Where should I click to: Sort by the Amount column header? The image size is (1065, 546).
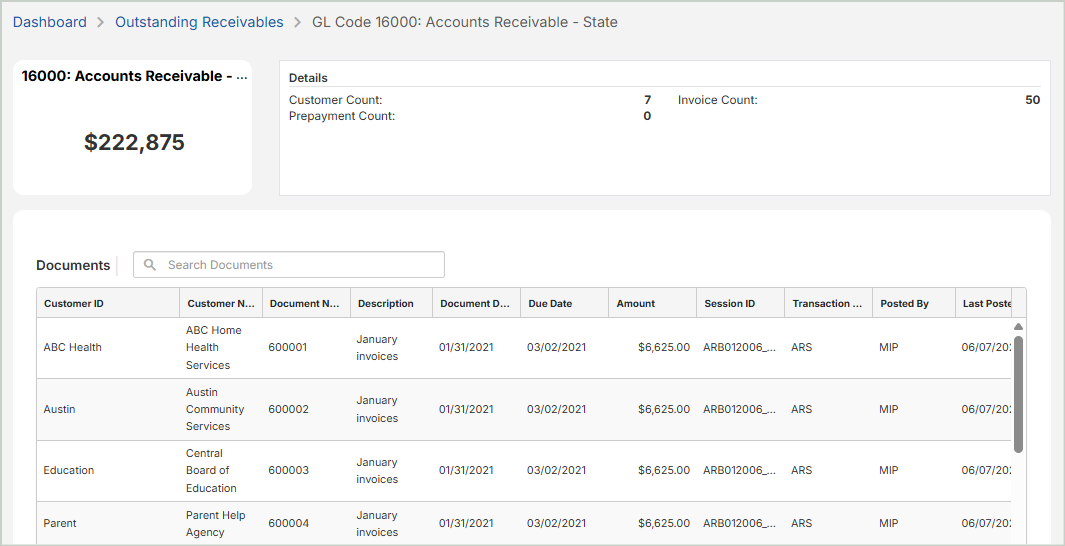tap(636, 304)
